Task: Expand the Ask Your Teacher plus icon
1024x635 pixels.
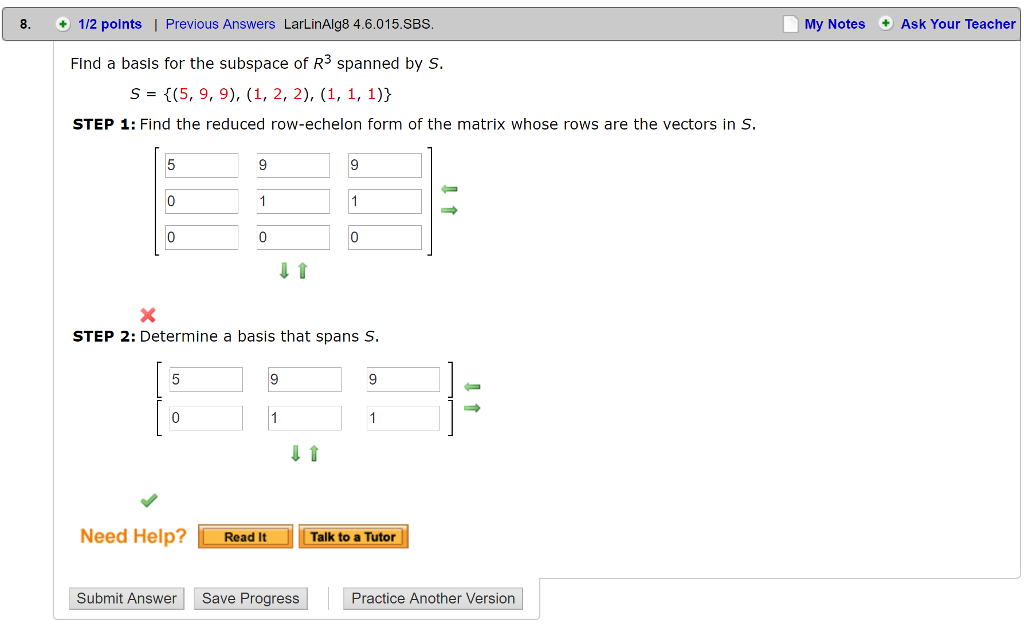Action: click(886, 24)
